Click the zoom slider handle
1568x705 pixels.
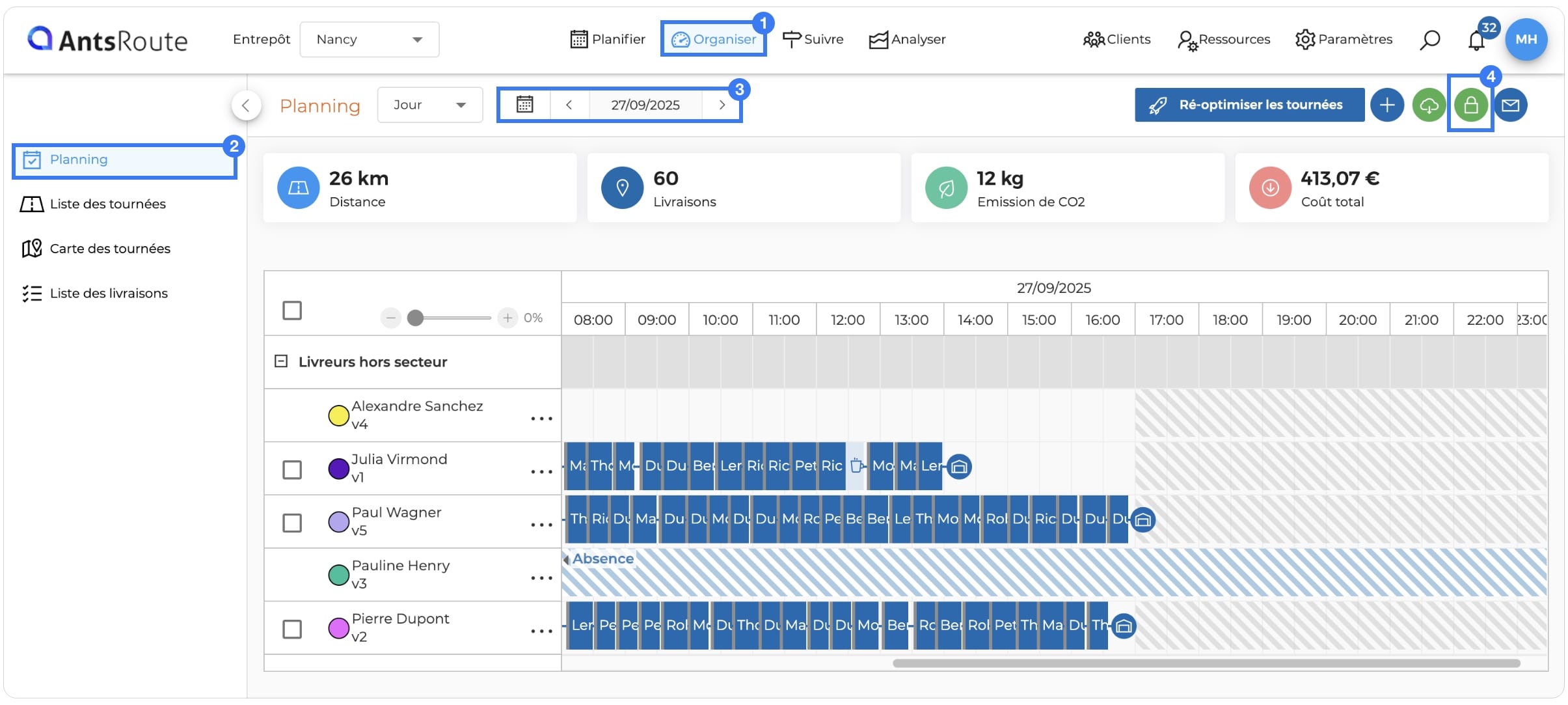415,318
